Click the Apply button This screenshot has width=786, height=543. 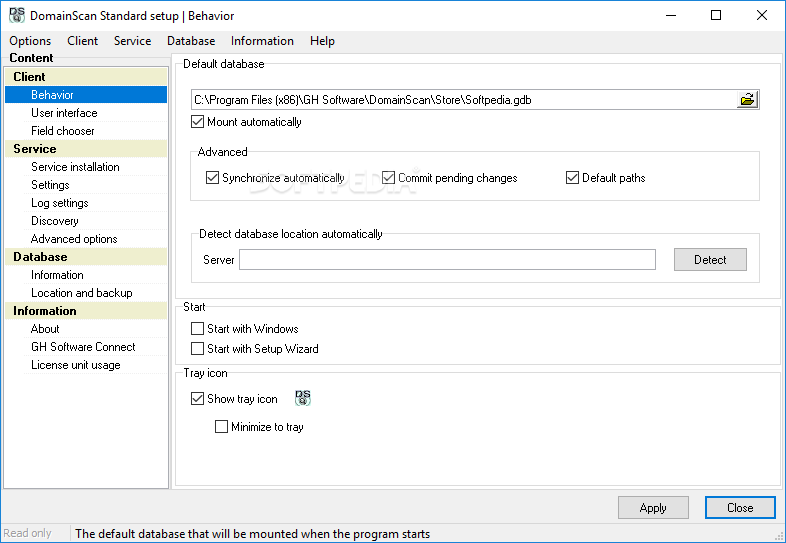[x=653, y=508]
